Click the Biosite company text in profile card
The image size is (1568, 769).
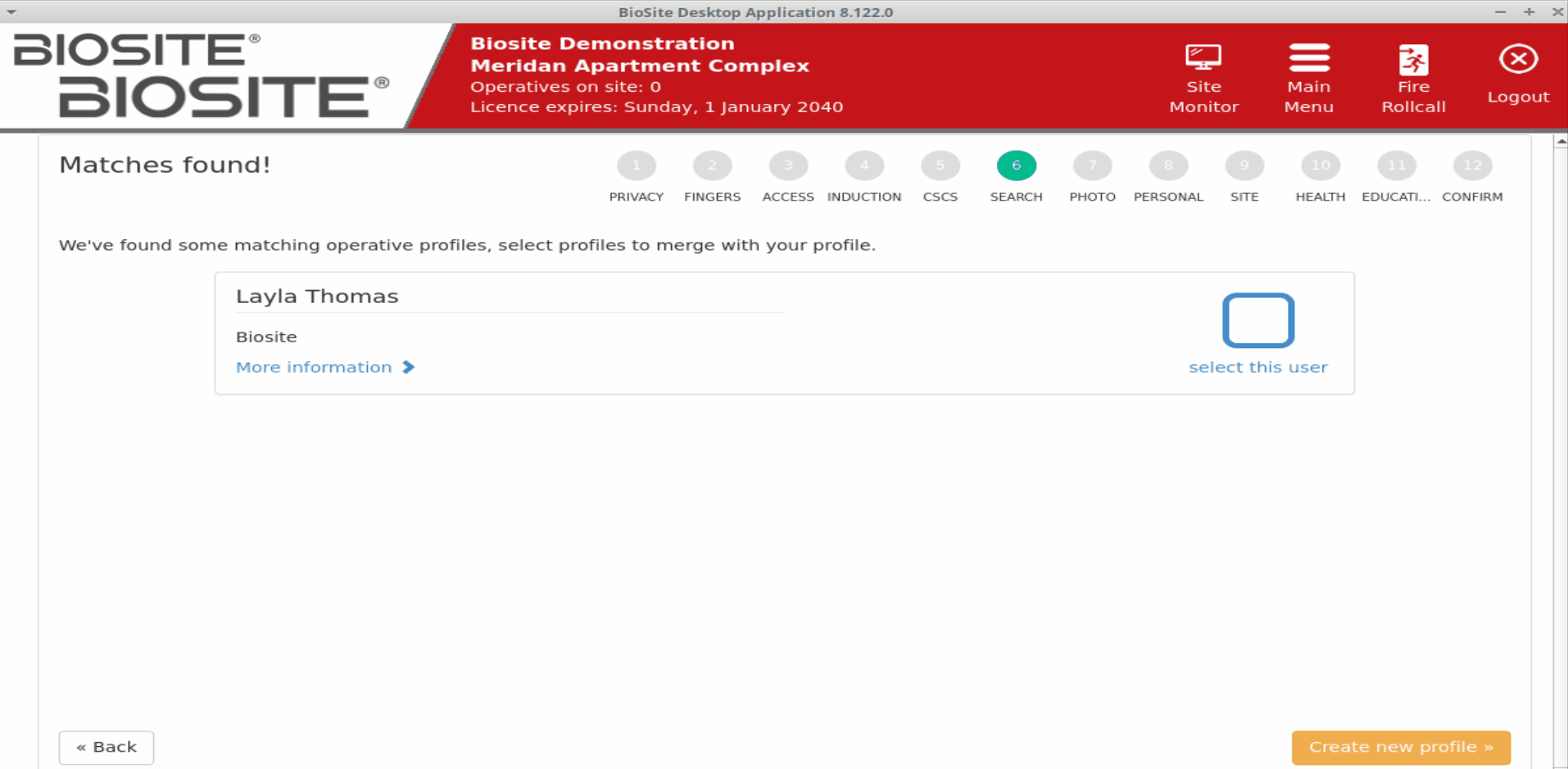266,337
